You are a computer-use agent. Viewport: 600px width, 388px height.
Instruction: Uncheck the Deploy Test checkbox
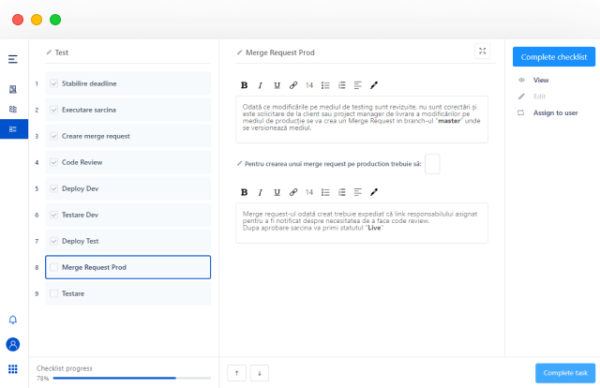(54, 241)
